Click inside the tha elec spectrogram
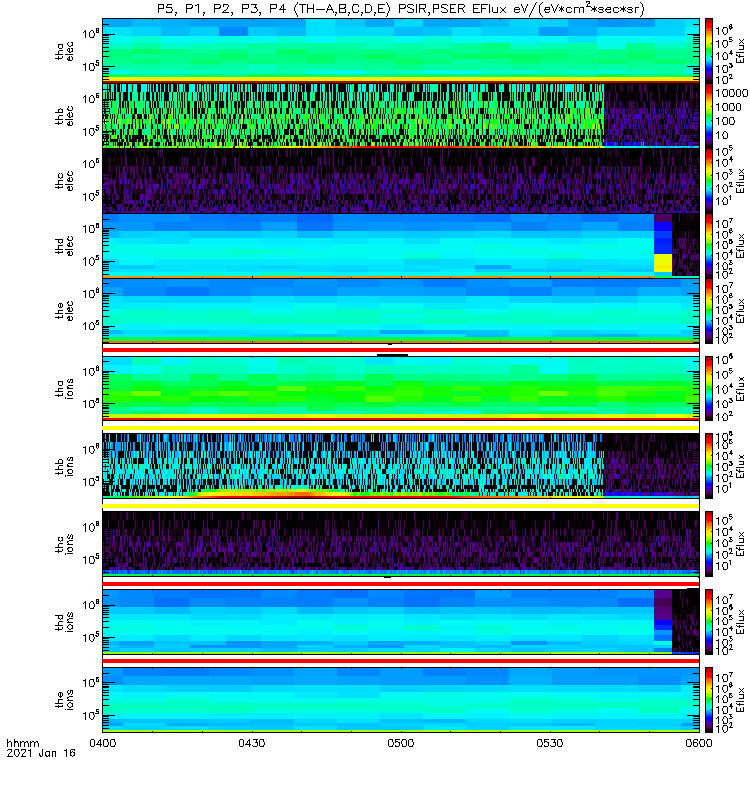 [401, 51]
